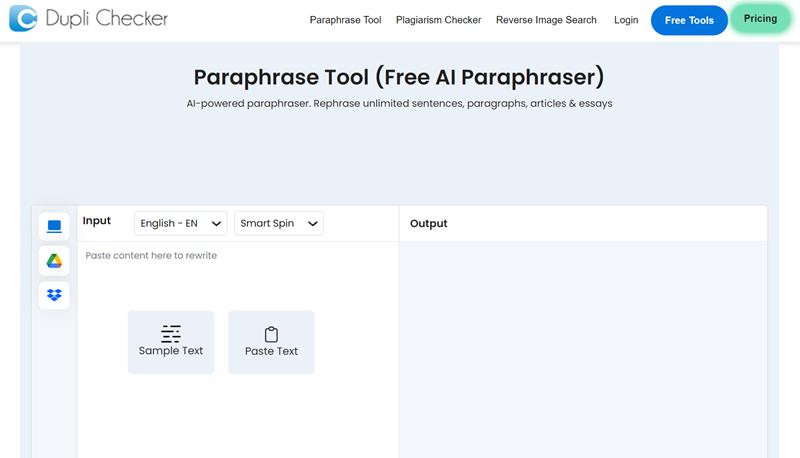Viewport: 800px width, 458px height.
Task: Click the Dupli Checker brand text
Action: [106, 19]
